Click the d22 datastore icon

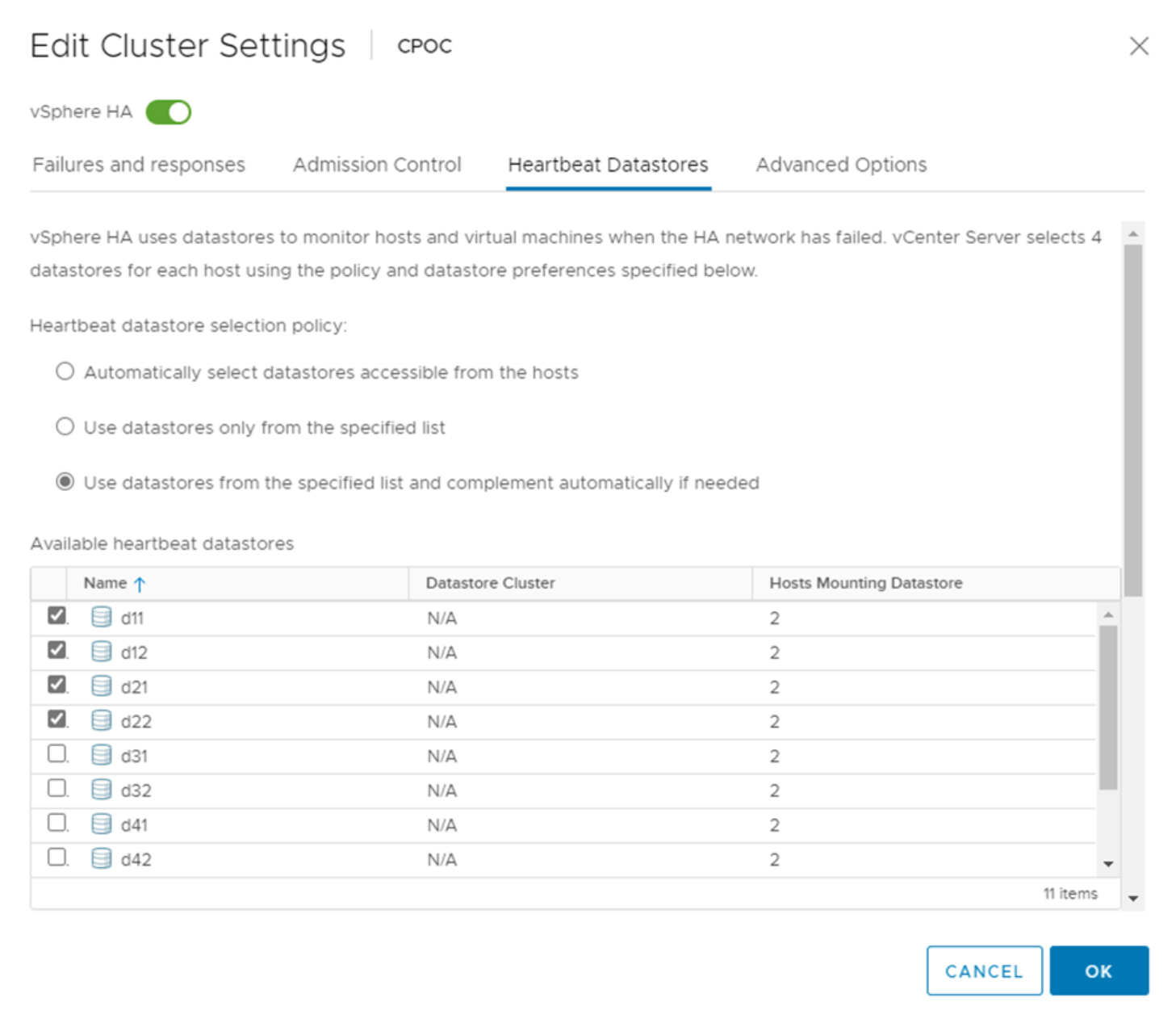click(101, 720)
